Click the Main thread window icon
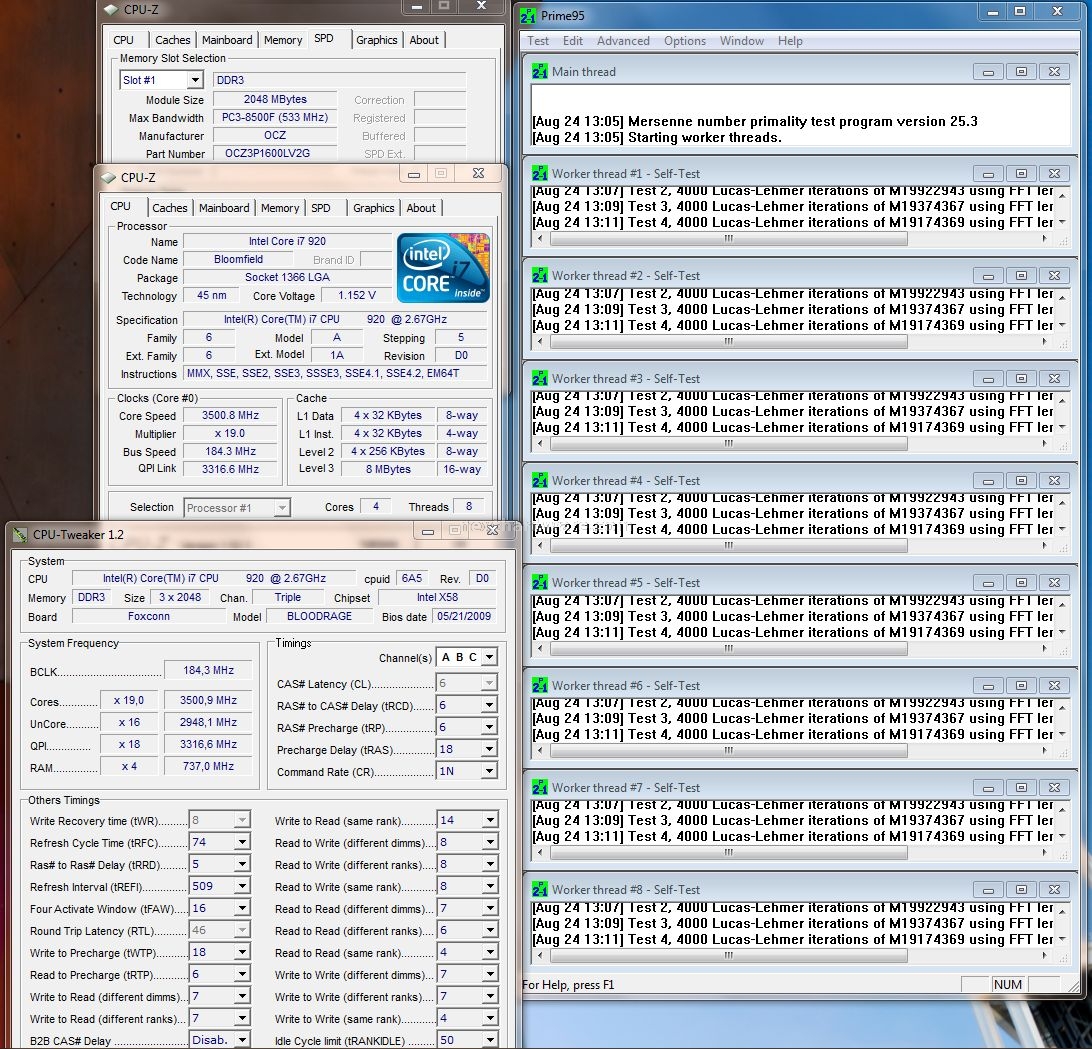Viewport: 1092px width, 1049px height. (x=540, y=71)
